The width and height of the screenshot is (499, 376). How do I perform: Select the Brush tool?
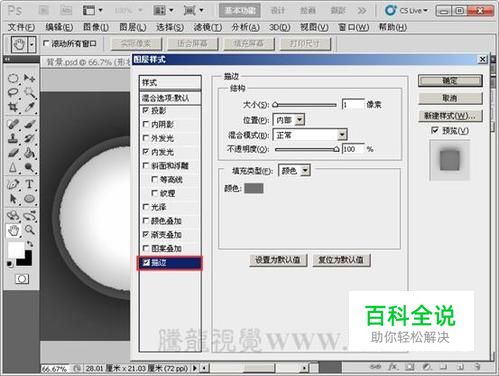[x=29, y=124]
